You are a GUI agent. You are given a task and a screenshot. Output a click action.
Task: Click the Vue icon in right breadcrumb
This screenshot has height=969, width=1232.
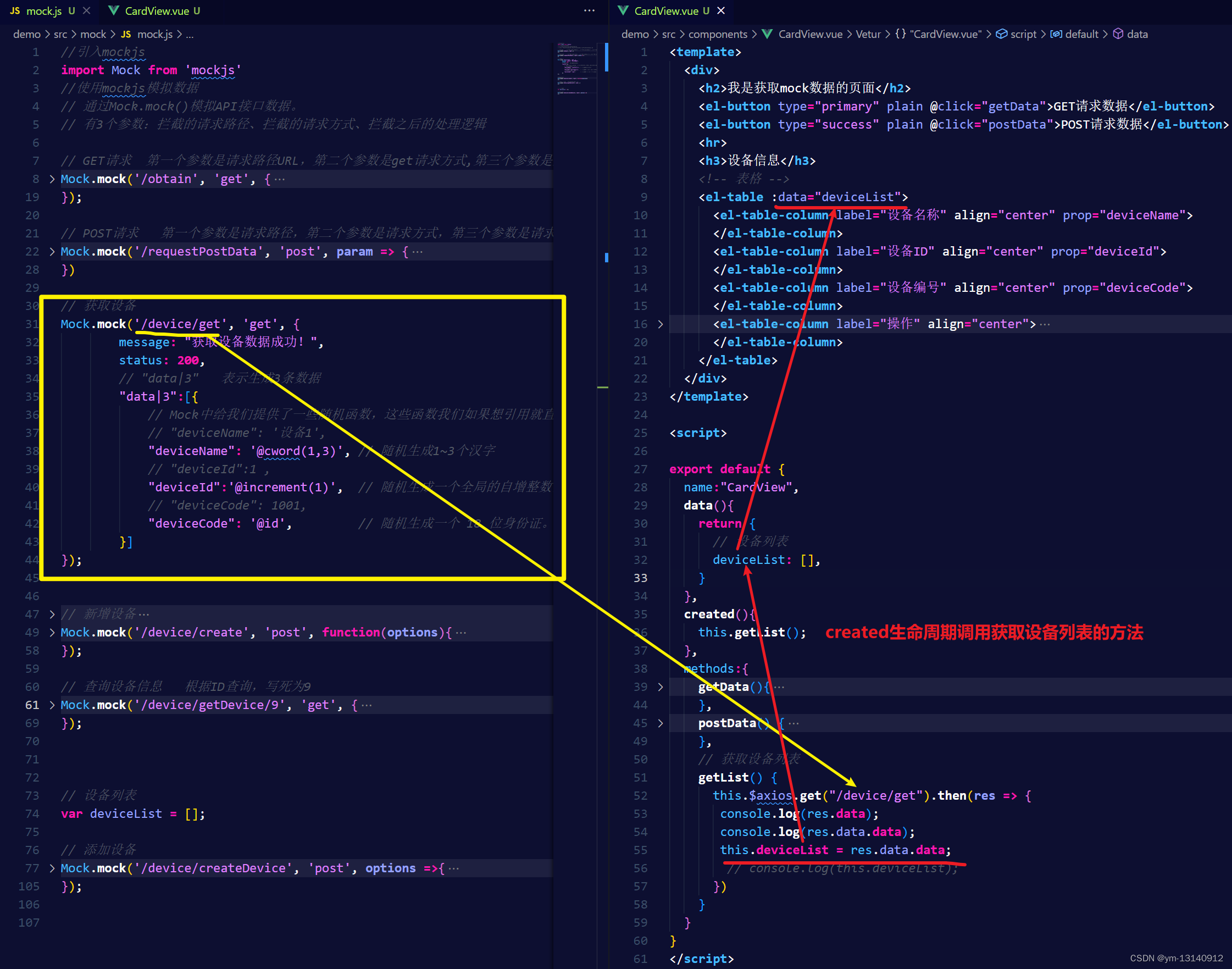tap(767, 35)
